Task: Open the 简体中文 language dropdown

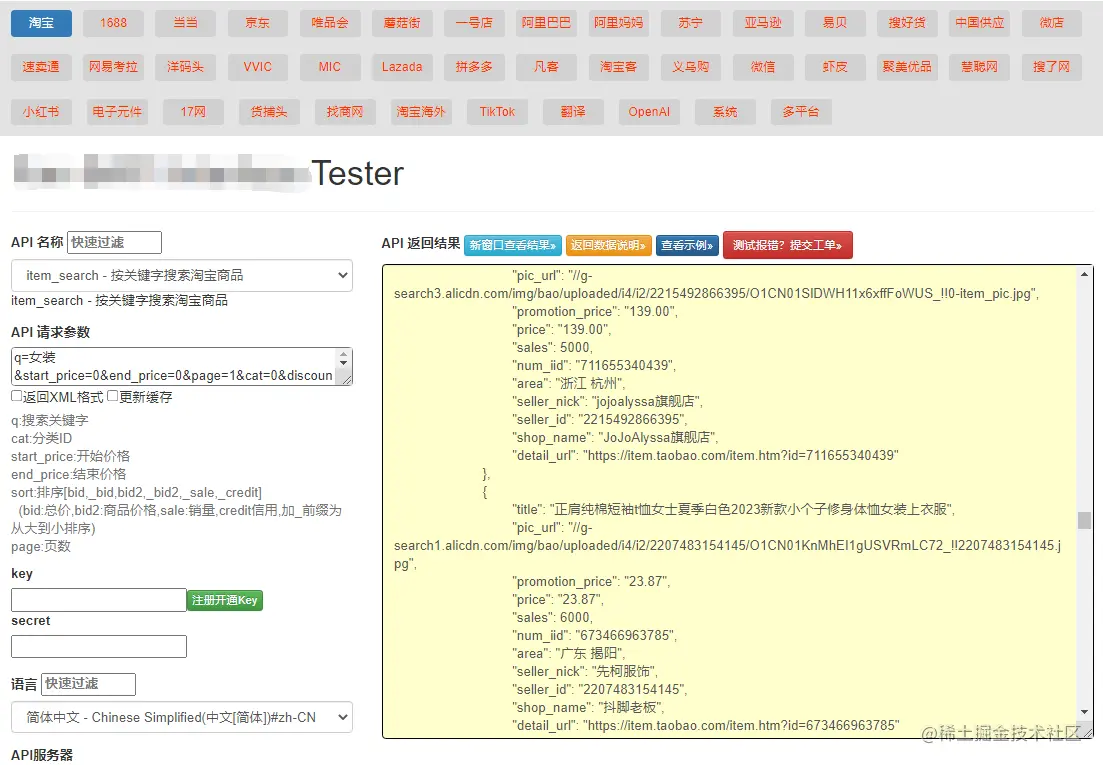Action: [181, 718]
